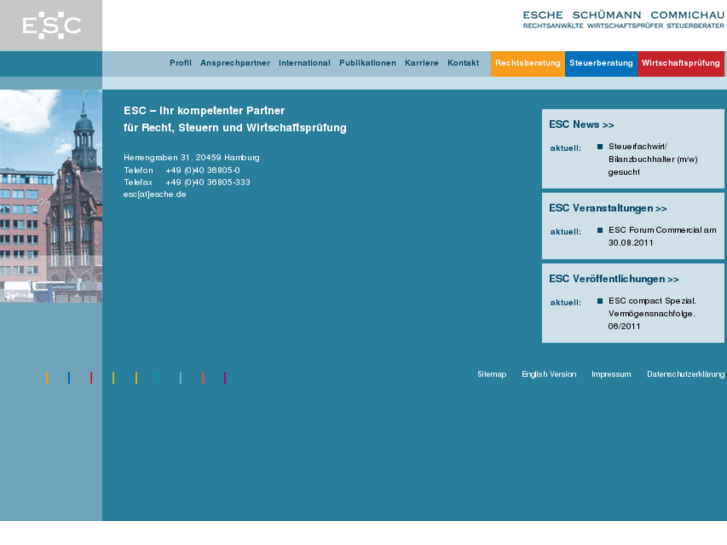
Task: Open the Sitemap footer link
Action: coord(492,374)
